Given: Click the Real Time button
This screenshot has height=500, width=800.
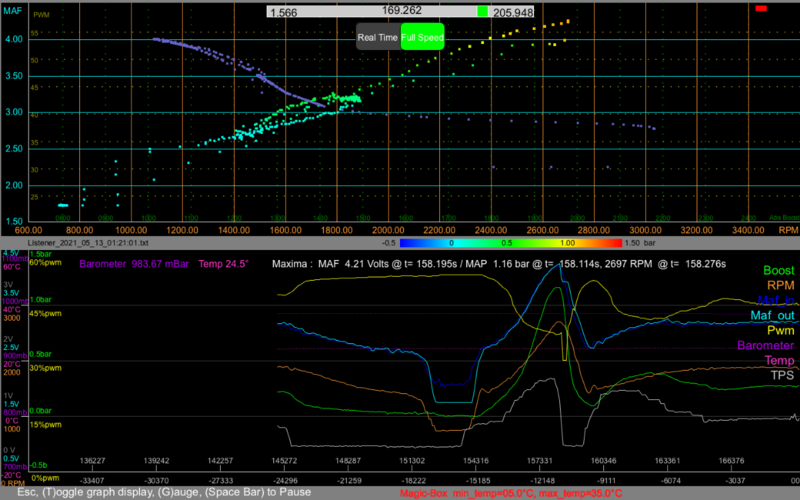Looking at the screenshot, I should tap(378, 37).
